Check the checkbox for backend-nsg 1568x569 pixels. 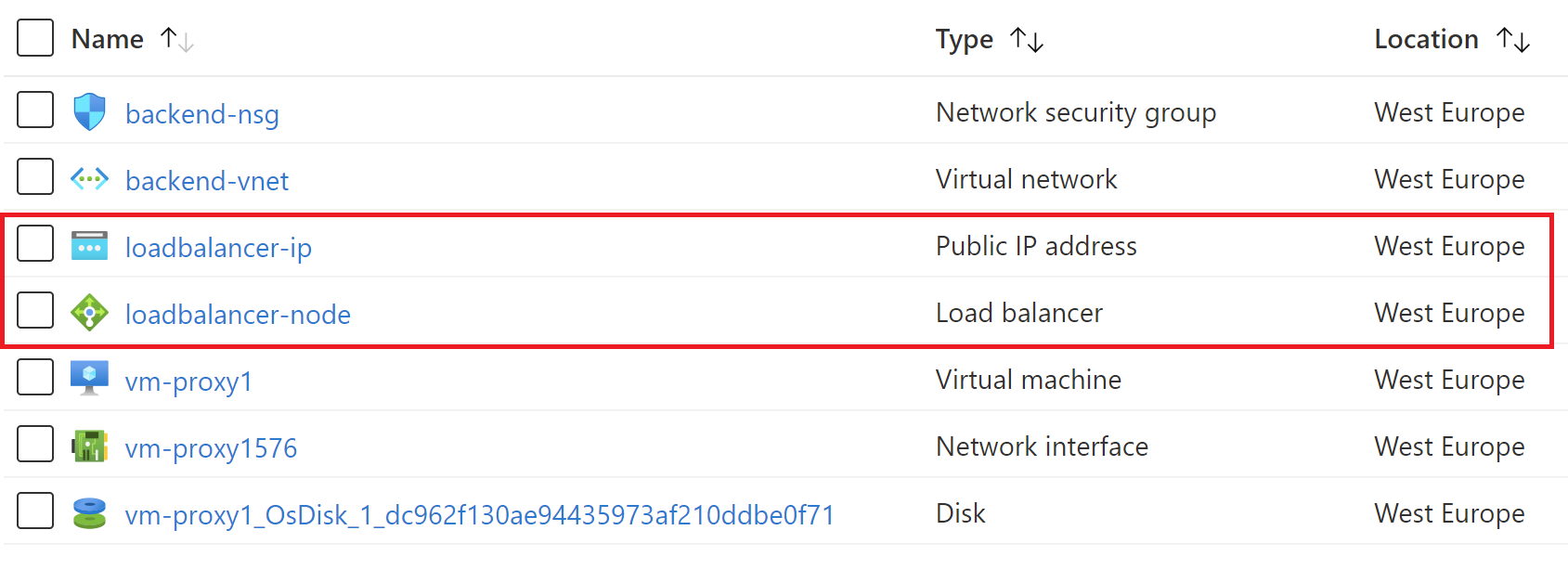(x=34, y=110)
